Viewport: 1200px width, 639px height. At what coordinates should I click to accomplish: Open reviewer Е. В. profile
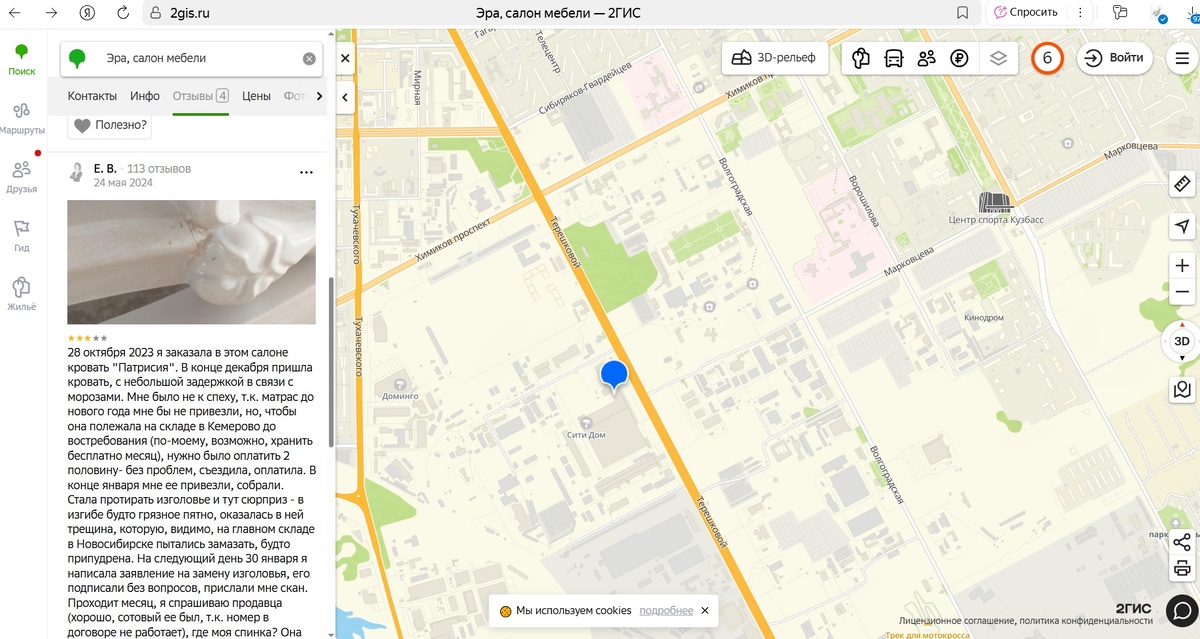coord(104,168)
